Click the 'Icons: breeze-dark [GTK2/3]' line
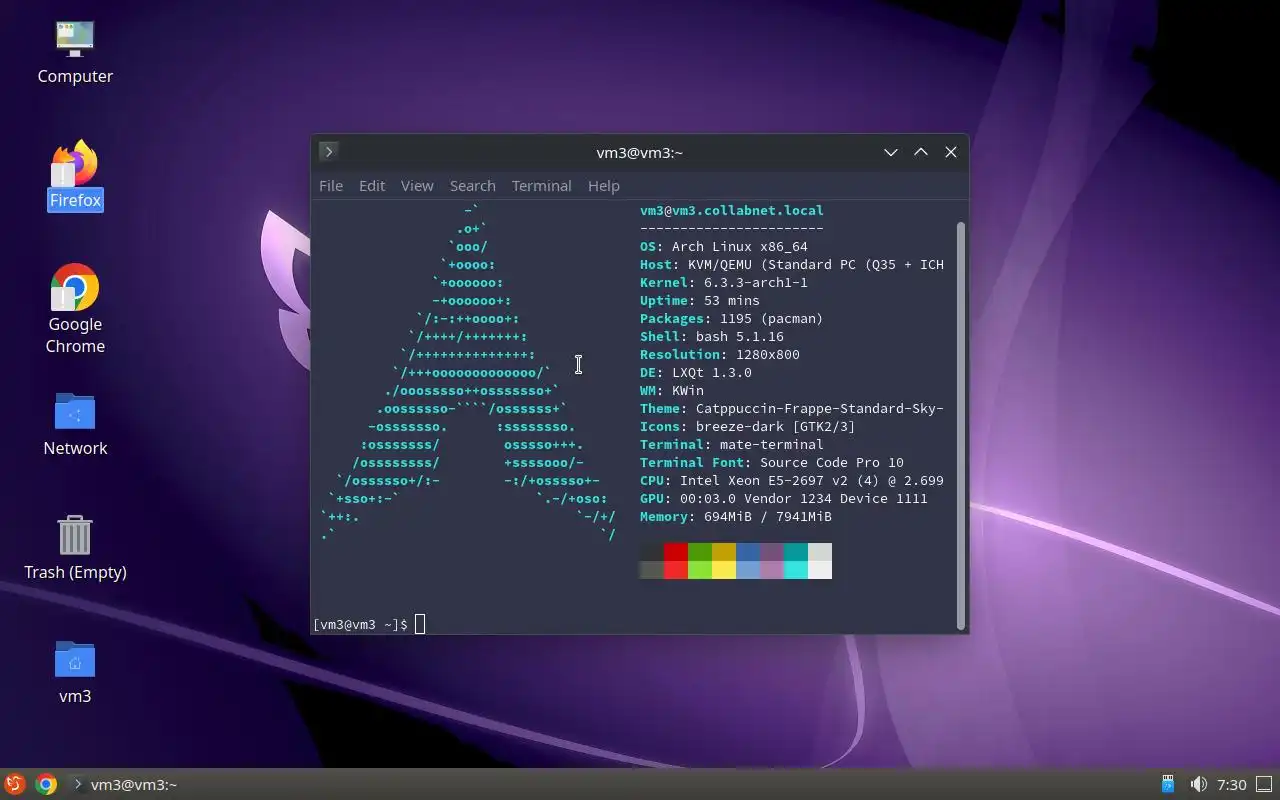 748,426
